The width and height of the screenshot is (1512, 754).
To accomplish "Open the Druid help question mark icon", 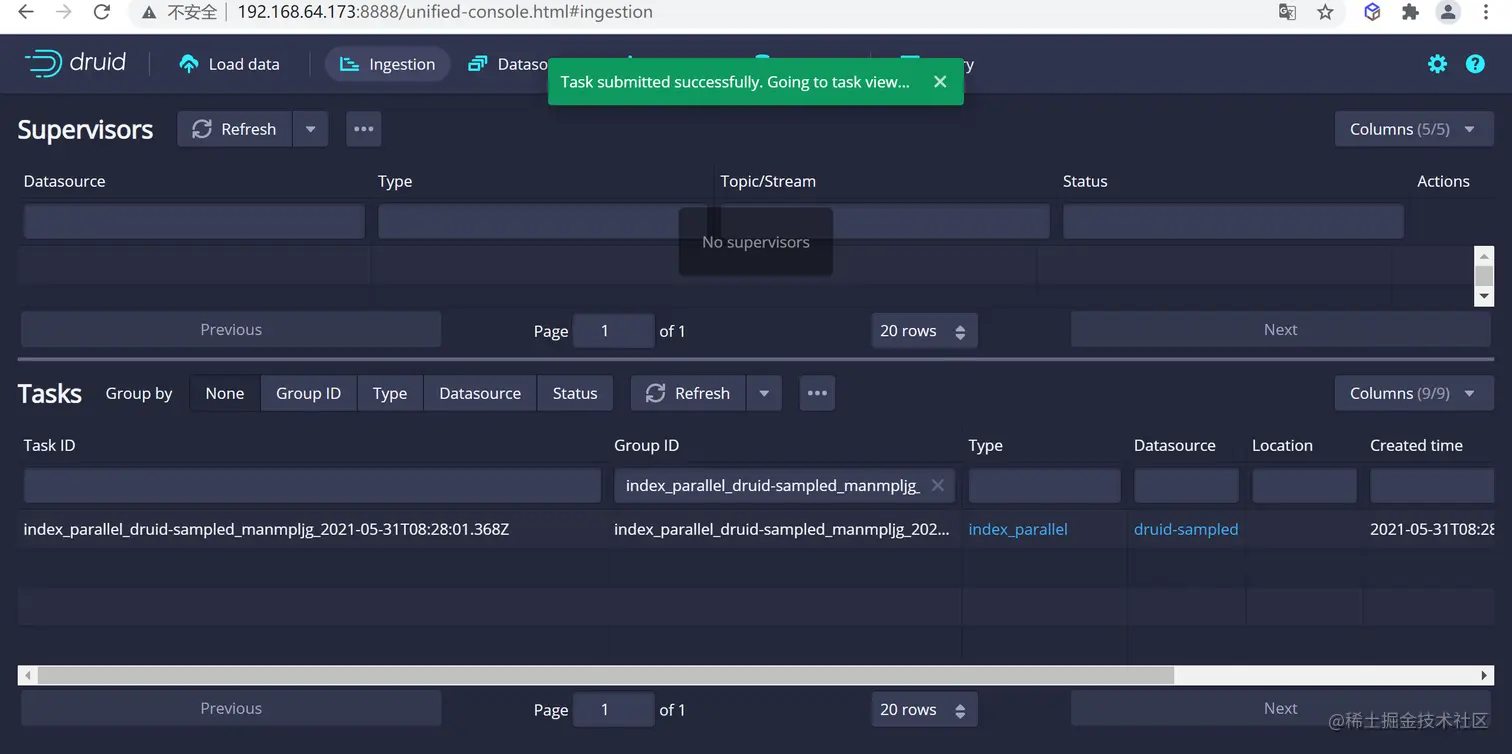I will pyautogui.click(x=1475, y=64).
